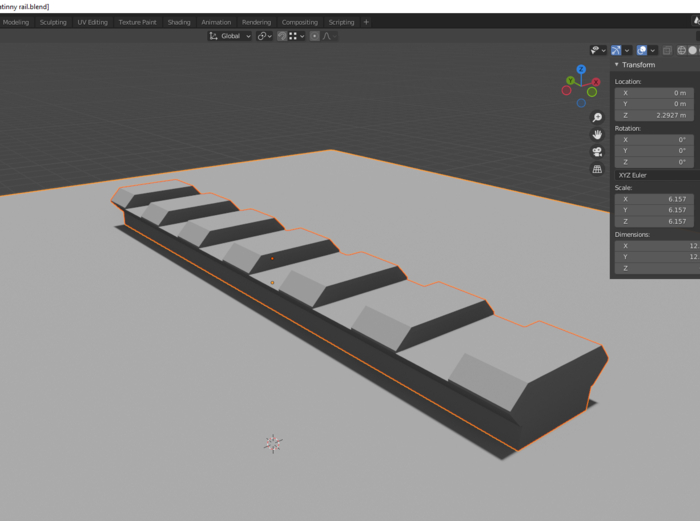Collapse the Transform panel
Image resolution: width=700 pixels, height=521 pixels.
coord(617,65)
